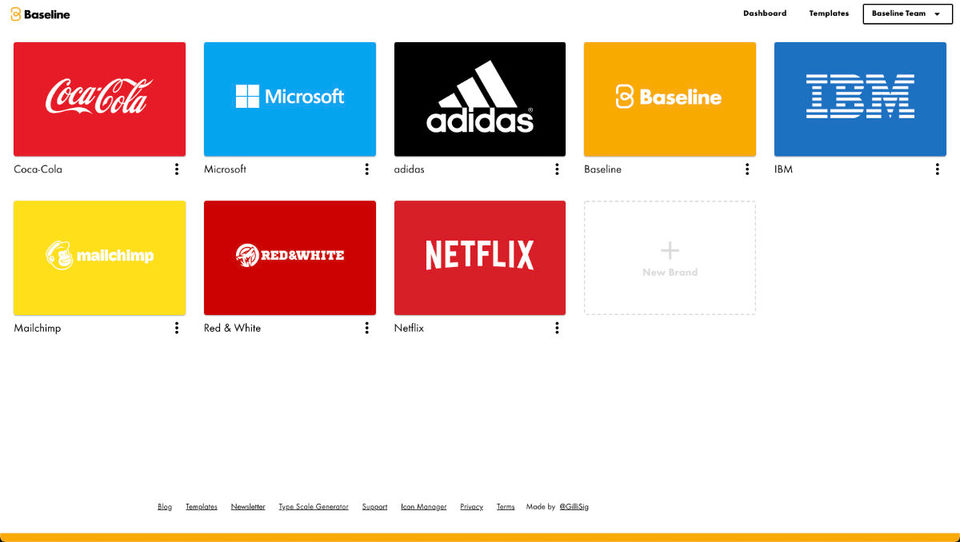Click the Blog footer link
960x542 pixels.
[165, 506]
